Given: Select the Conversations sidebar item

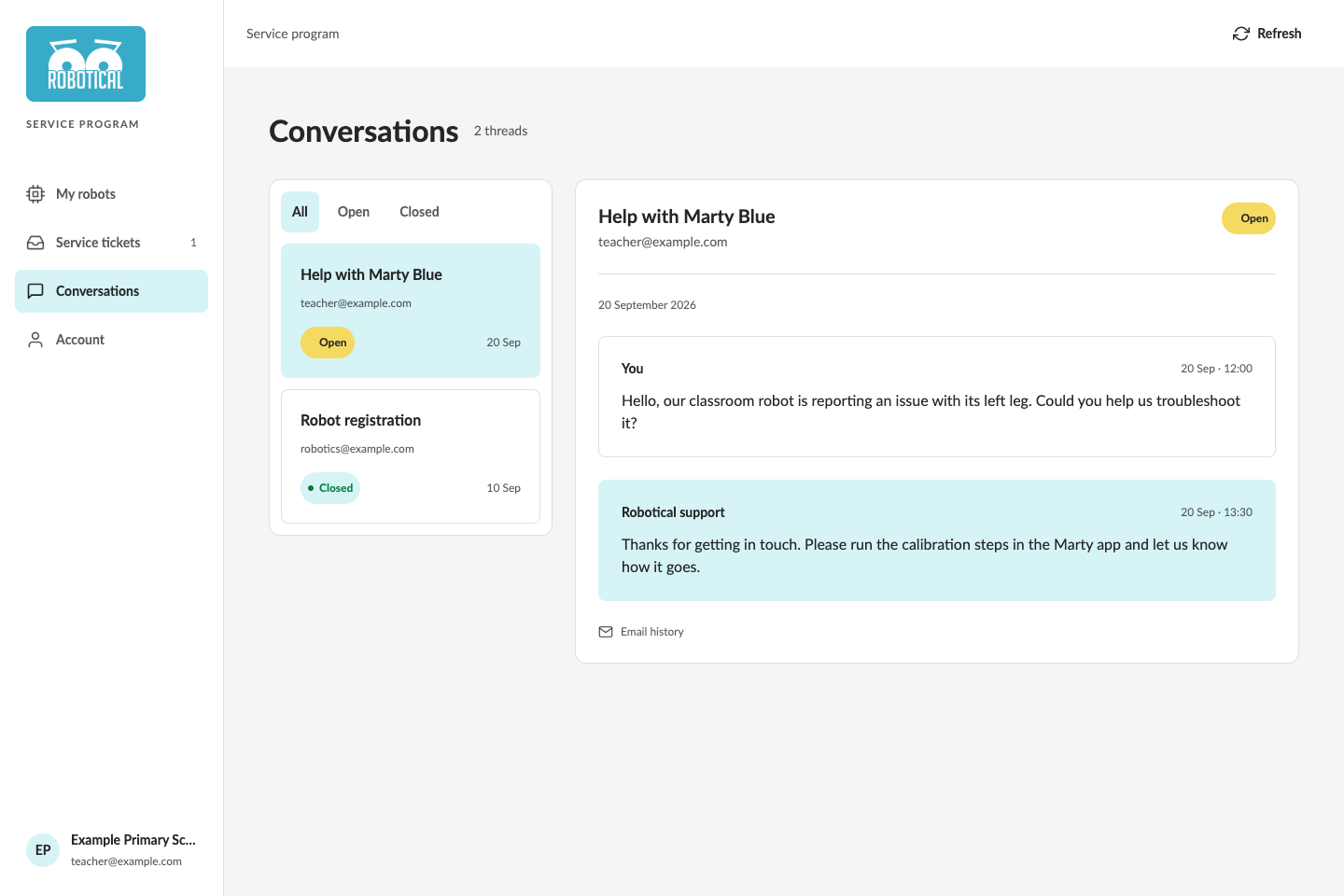Looking at the screenshot, I should [x=111, y=291].
